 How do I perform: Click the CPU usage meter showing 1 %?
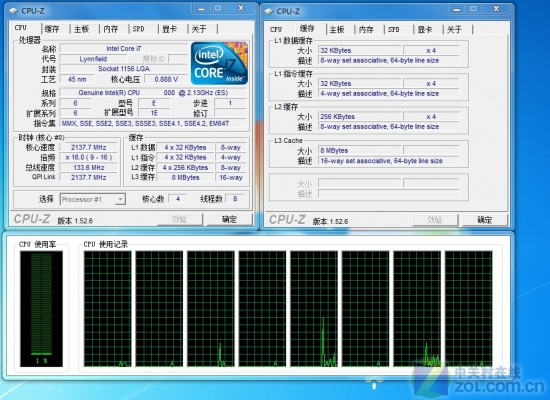41,309
